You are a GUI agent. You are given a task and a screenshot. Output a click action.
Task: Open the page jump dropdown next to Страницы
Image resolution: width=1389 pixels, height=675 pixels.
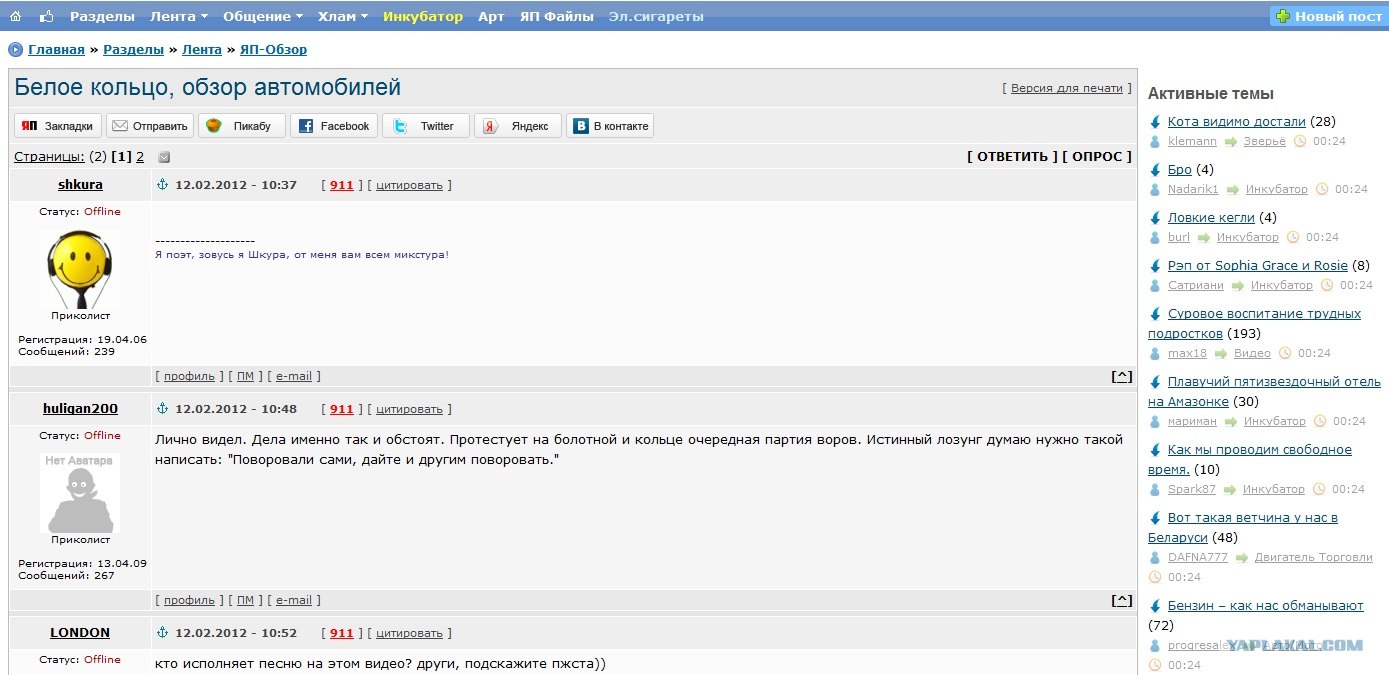[x=165, y=157]
